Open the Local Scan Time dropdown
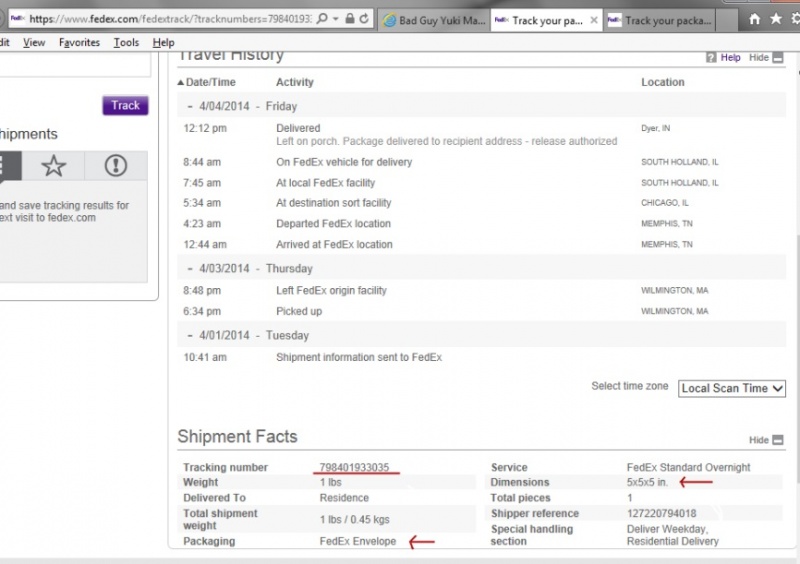Screen dimensions: 800x564 point(732,388)
